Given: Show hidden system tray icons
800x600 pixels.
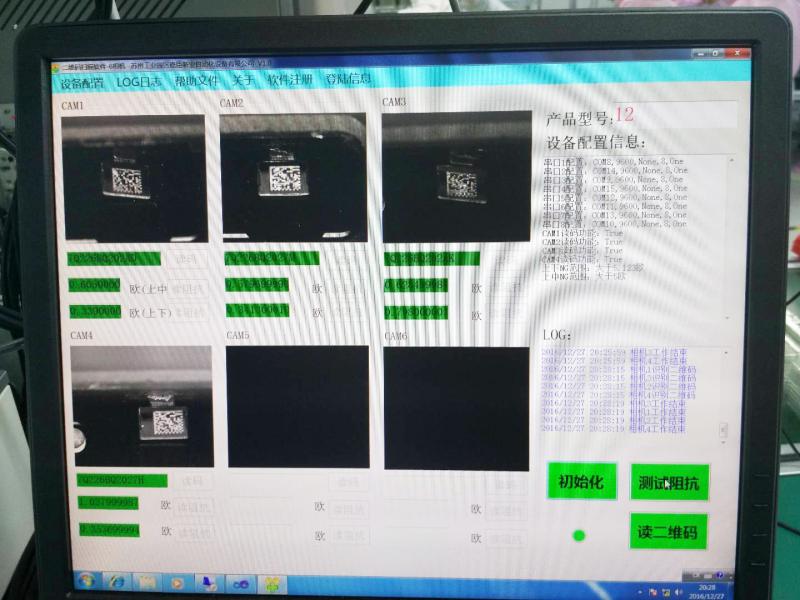Looking at the screenshot, I should (x=640, y=592).
